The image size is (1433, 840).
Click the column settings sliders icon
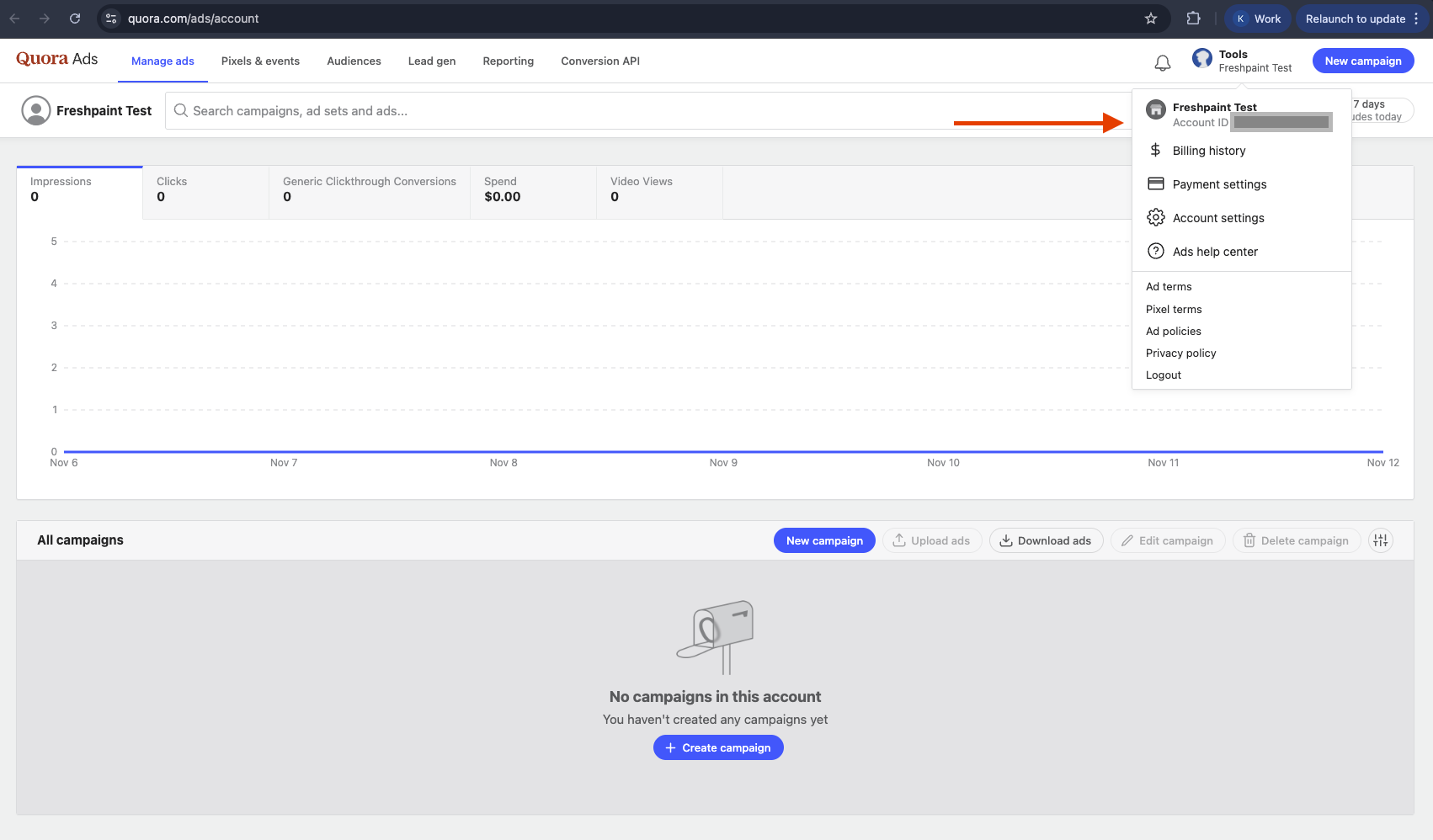[1380, 540]
